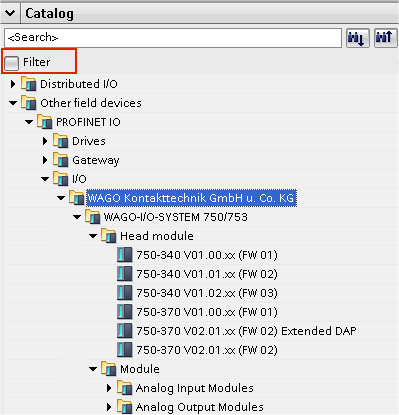The height and width of the screenshot is (415, 399).
Task: Collapse the Head module arrow
Action: coord(93,236)
